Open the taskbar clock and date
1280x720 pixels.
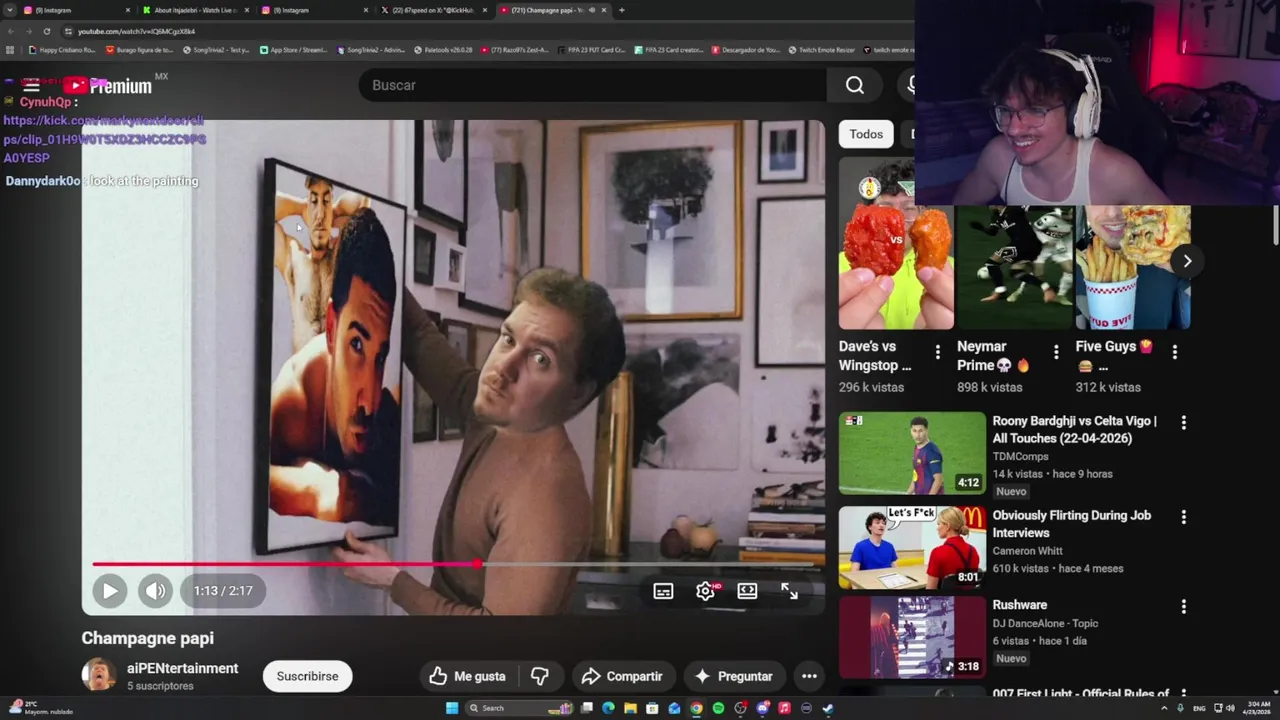1256,708
